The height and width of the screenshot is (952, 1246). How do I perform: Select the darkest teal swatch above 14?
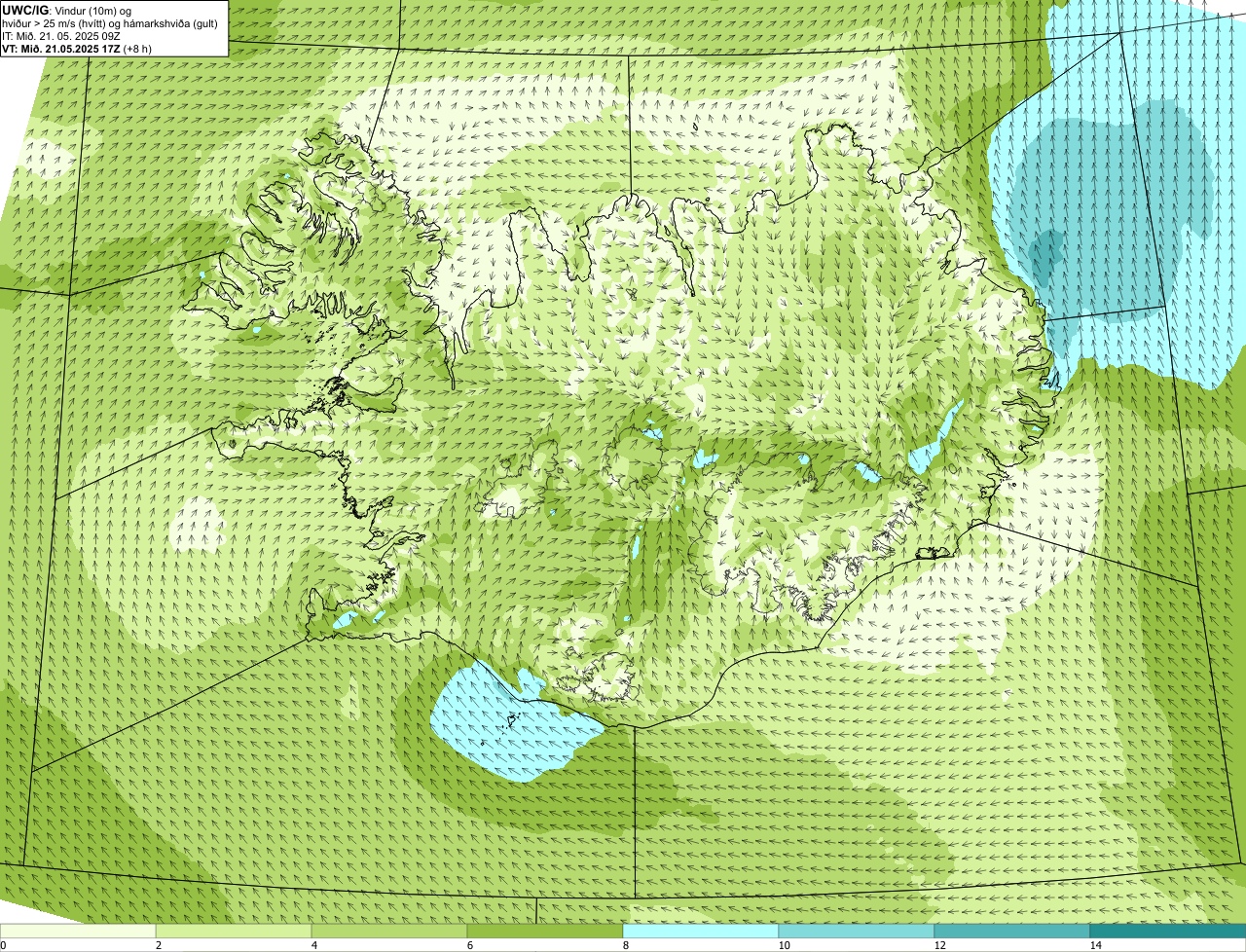point(1168,931)
